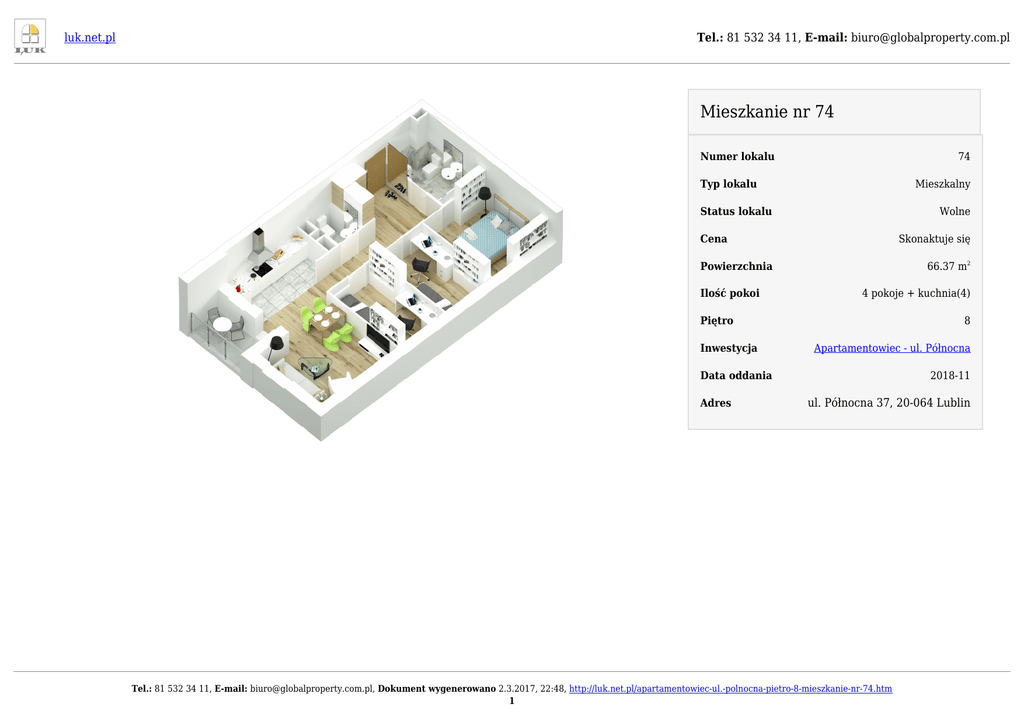Click the LUK logo in the header
Screen dimensions: 1024x725
click(30, 37)
